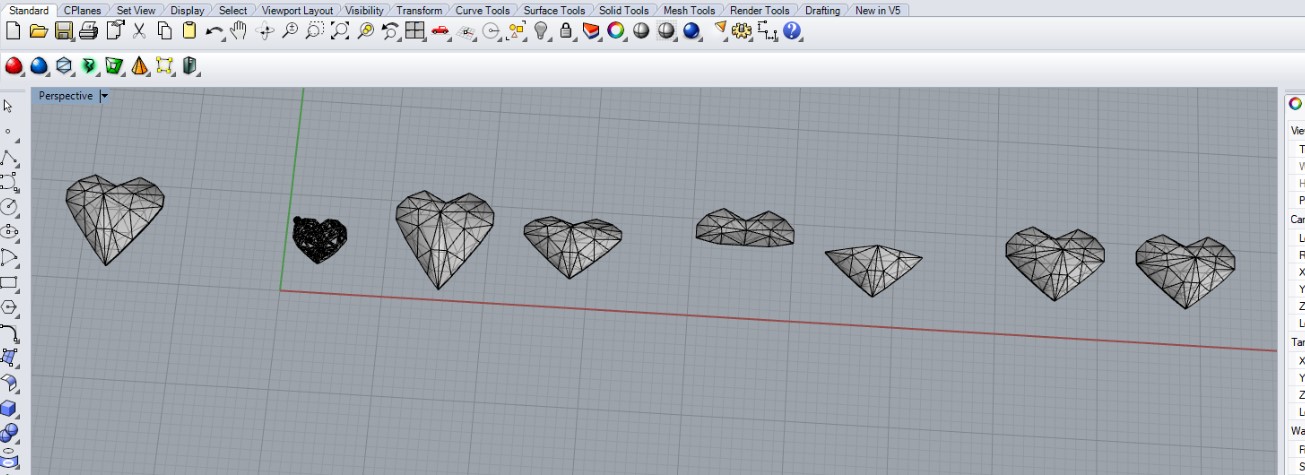Open the Select toolbar tab
Screen dimensions: 1305x475
[233, 10]
